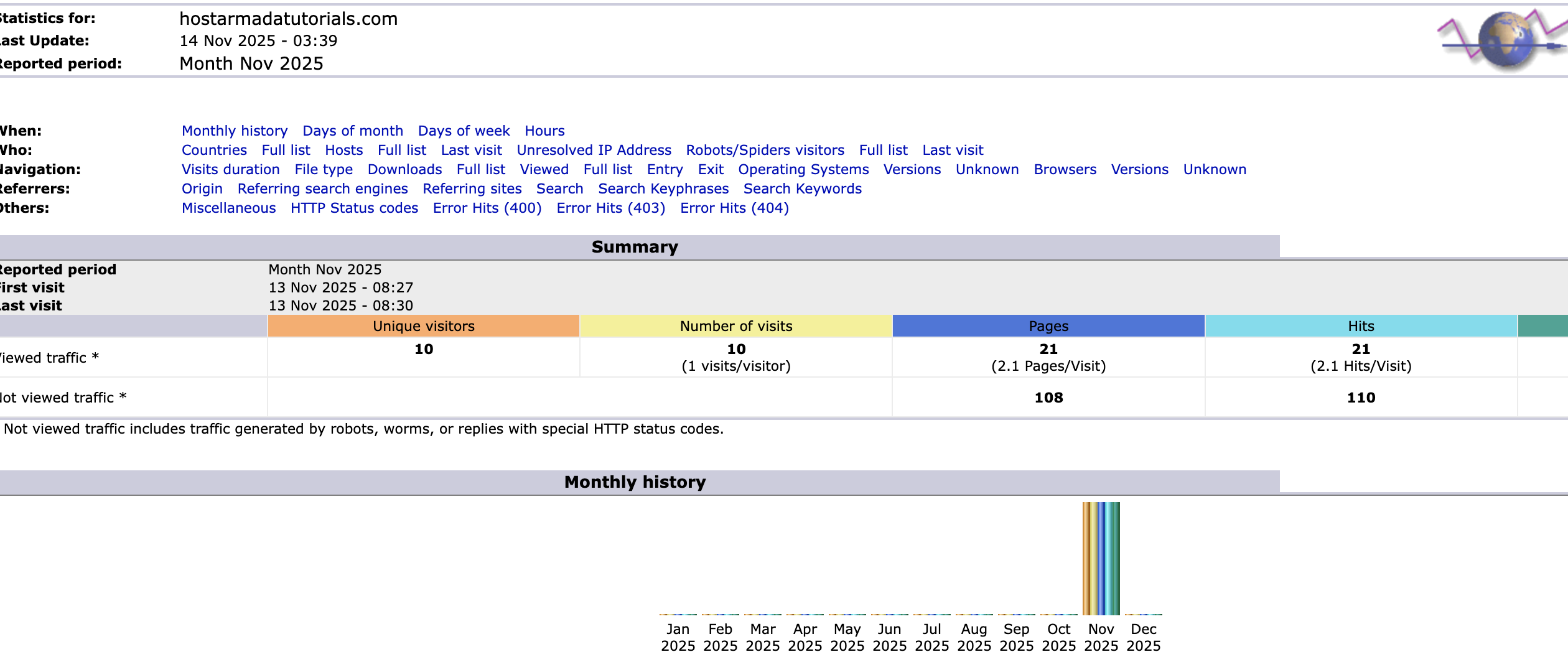Image resolution: width=1568 pixels, height=652 pixels.
Task: View the Viewed pages report
Action: [x=544, y=170]
